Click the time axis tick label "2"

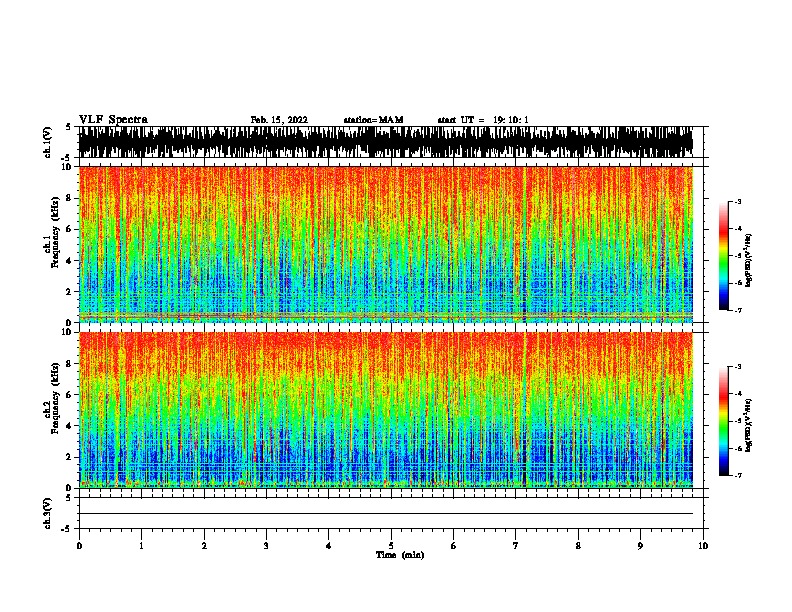coord(204,546)
